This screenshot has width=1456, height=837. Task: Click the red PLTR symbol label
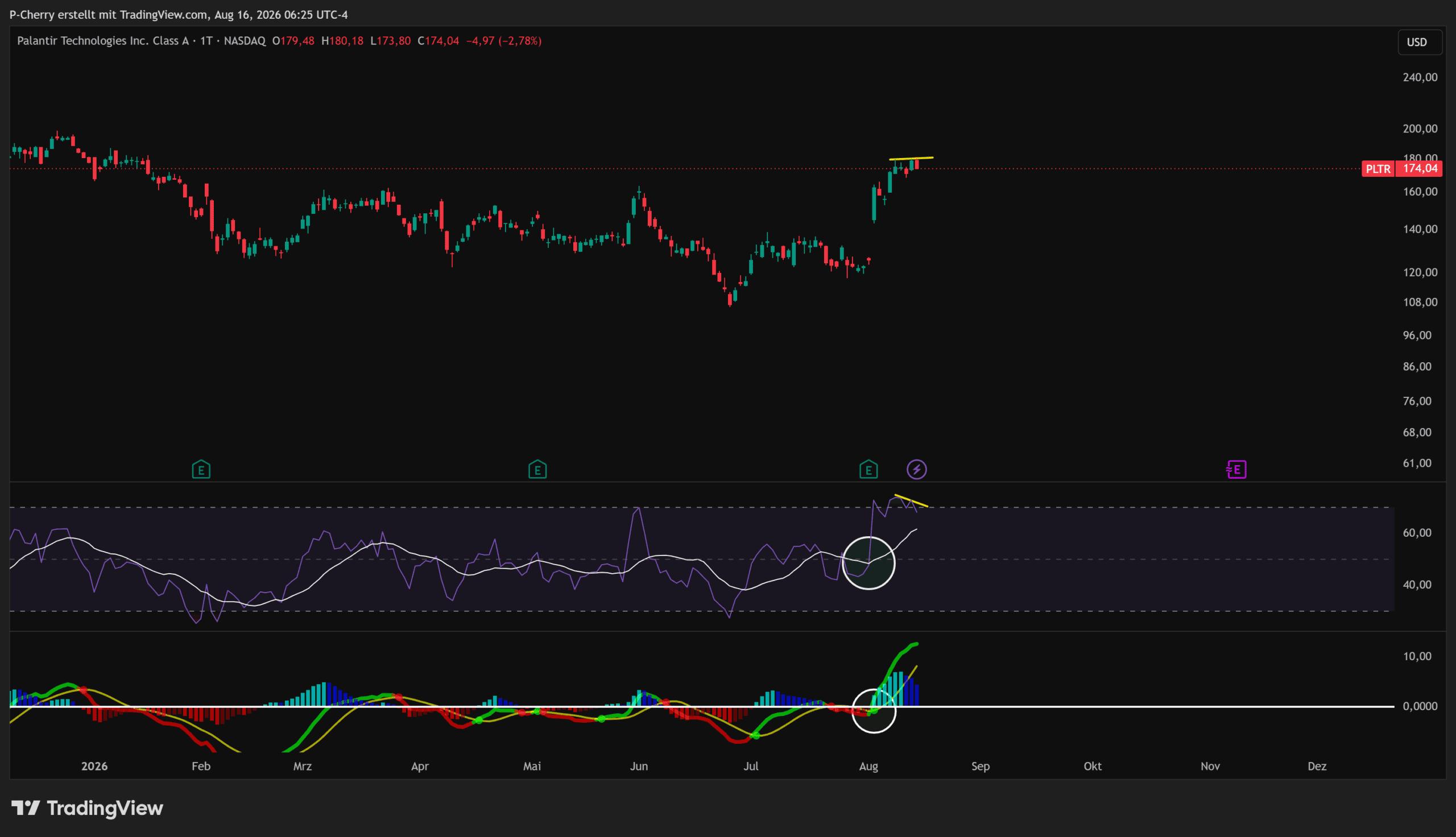click(x=1379, y=168)
